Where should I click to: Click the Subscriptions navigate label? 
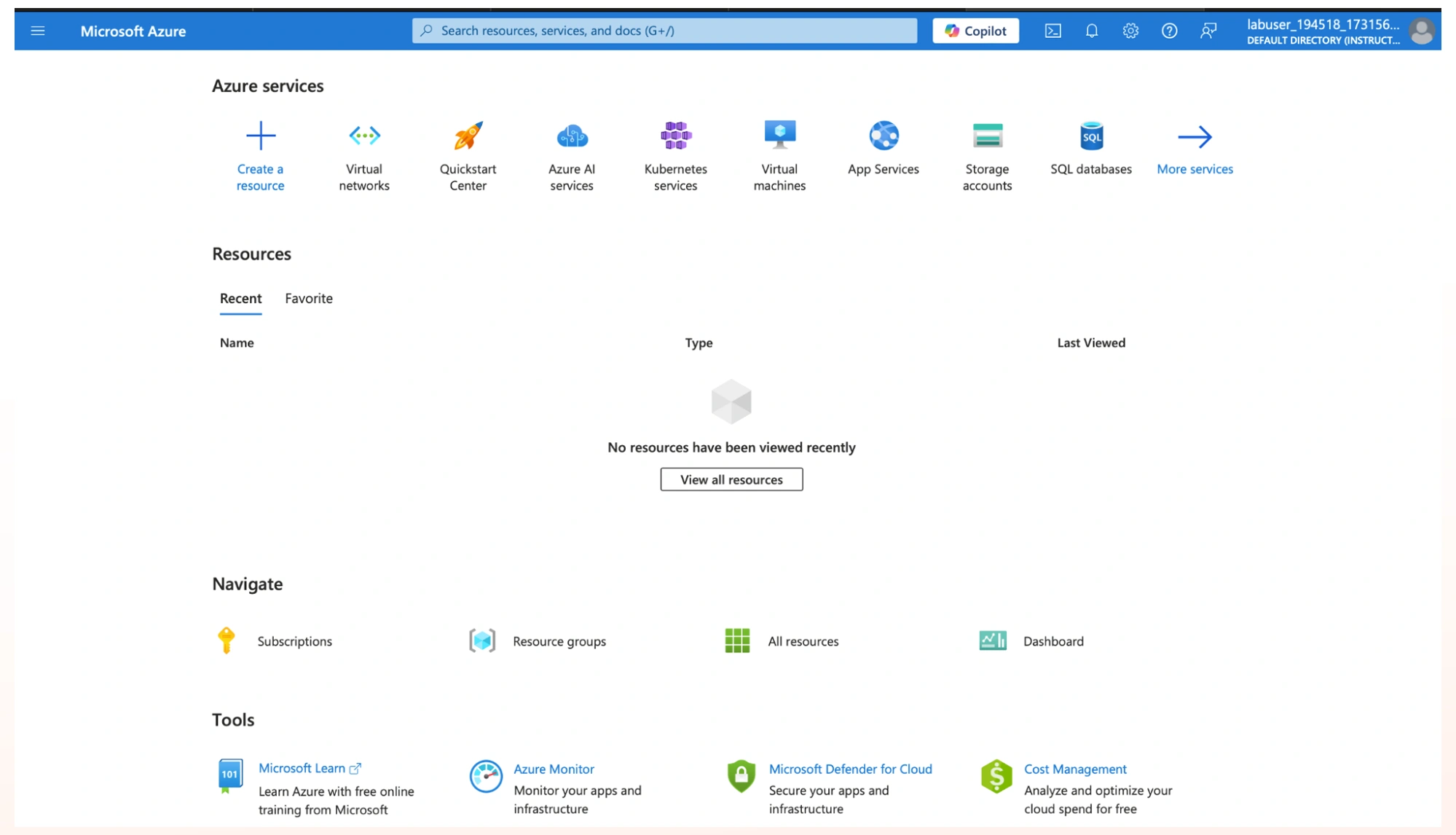tap(294, 641)
